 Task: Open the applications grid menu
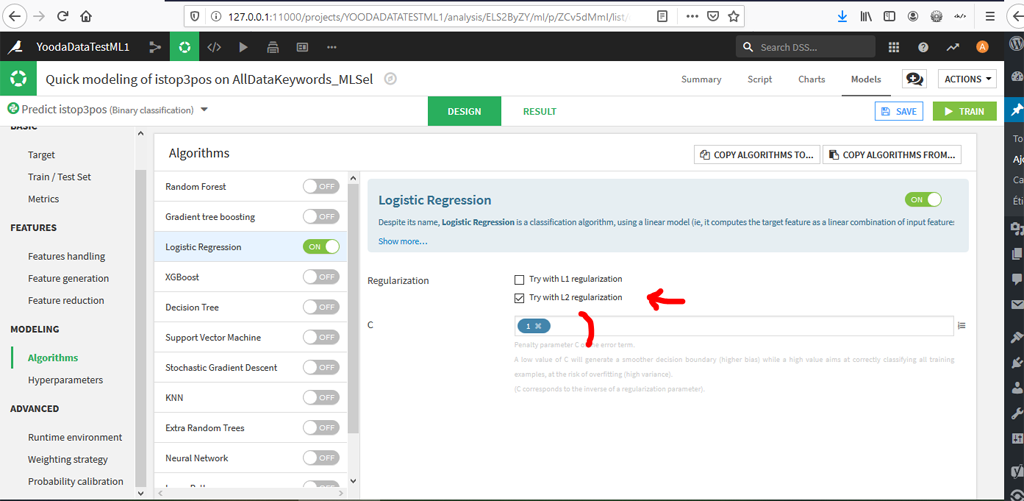(893, 47)
